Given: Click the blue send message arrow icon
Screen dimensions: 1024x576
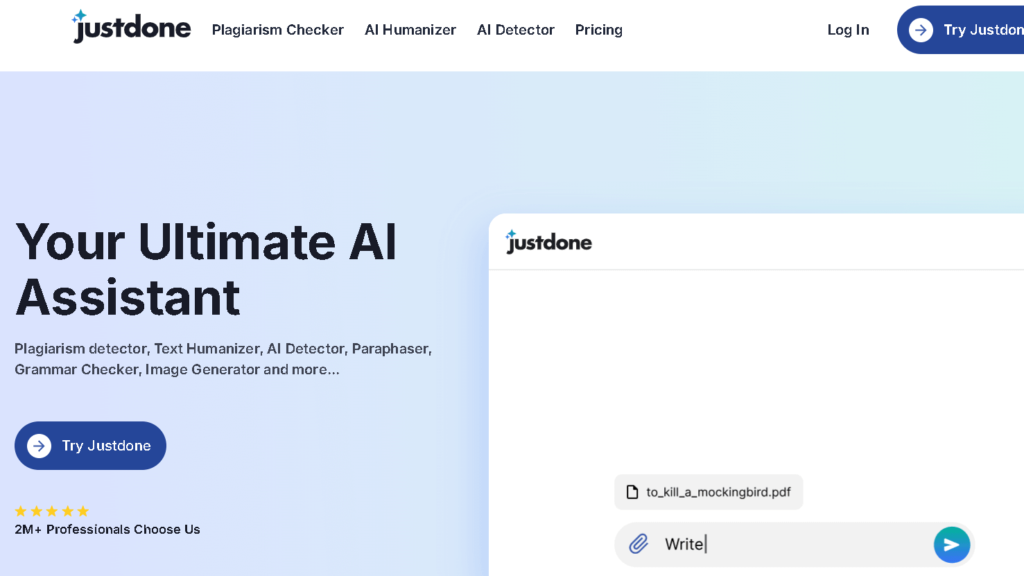Looking at the screenshot, I should tap(951, 544).
